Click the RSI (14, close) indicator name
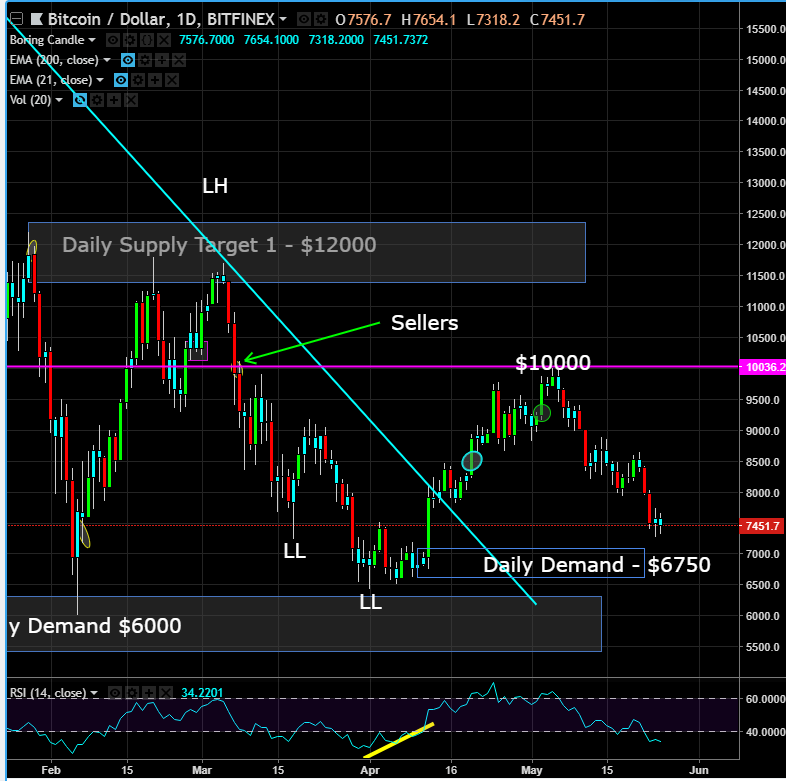The width and height of the screenshot is (786, 781). tap(48, 693)
